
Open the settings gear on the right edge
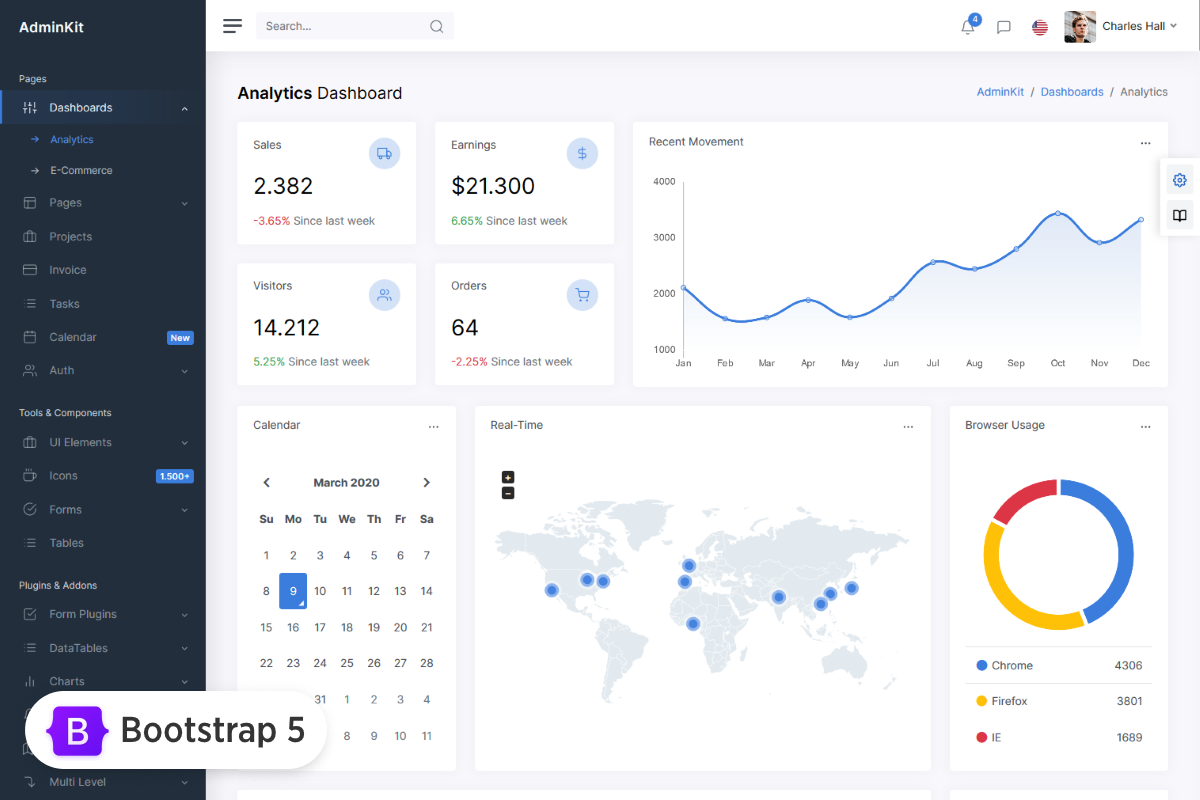1179,180
